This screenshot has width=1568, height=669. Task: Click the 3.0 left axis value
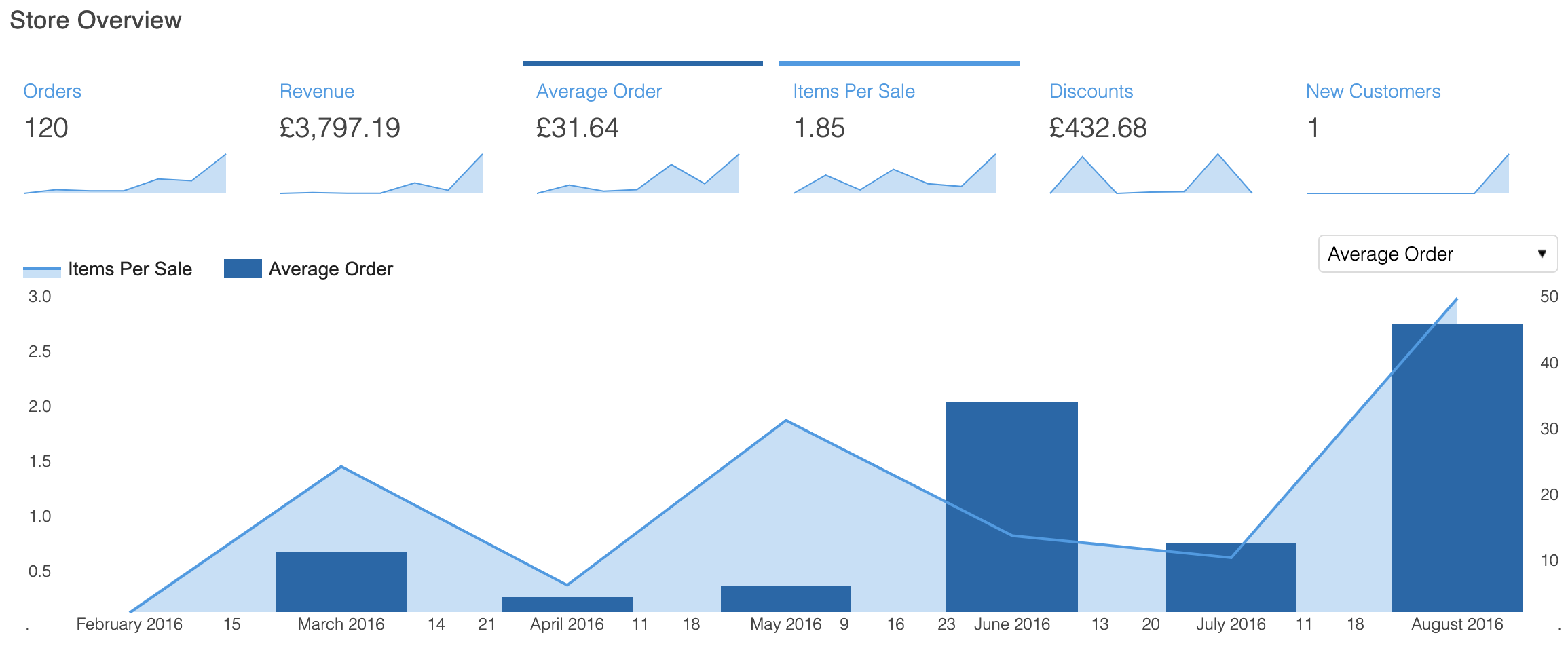[40, 297]
